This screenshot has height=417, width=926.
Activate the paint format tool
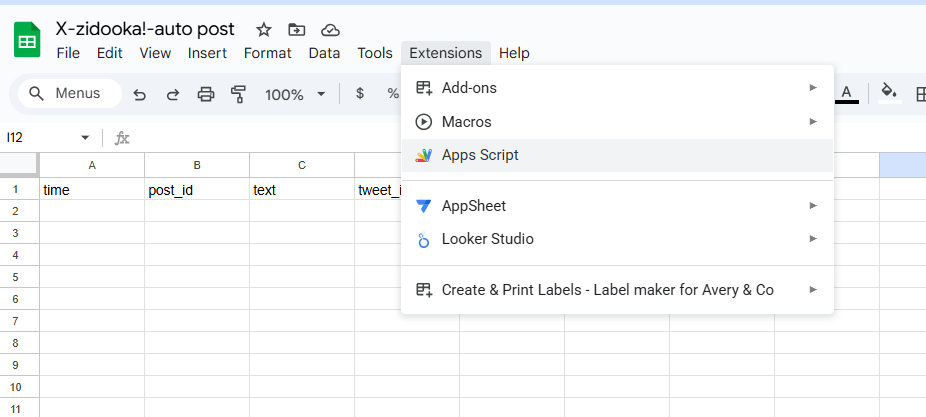[238, 94]
